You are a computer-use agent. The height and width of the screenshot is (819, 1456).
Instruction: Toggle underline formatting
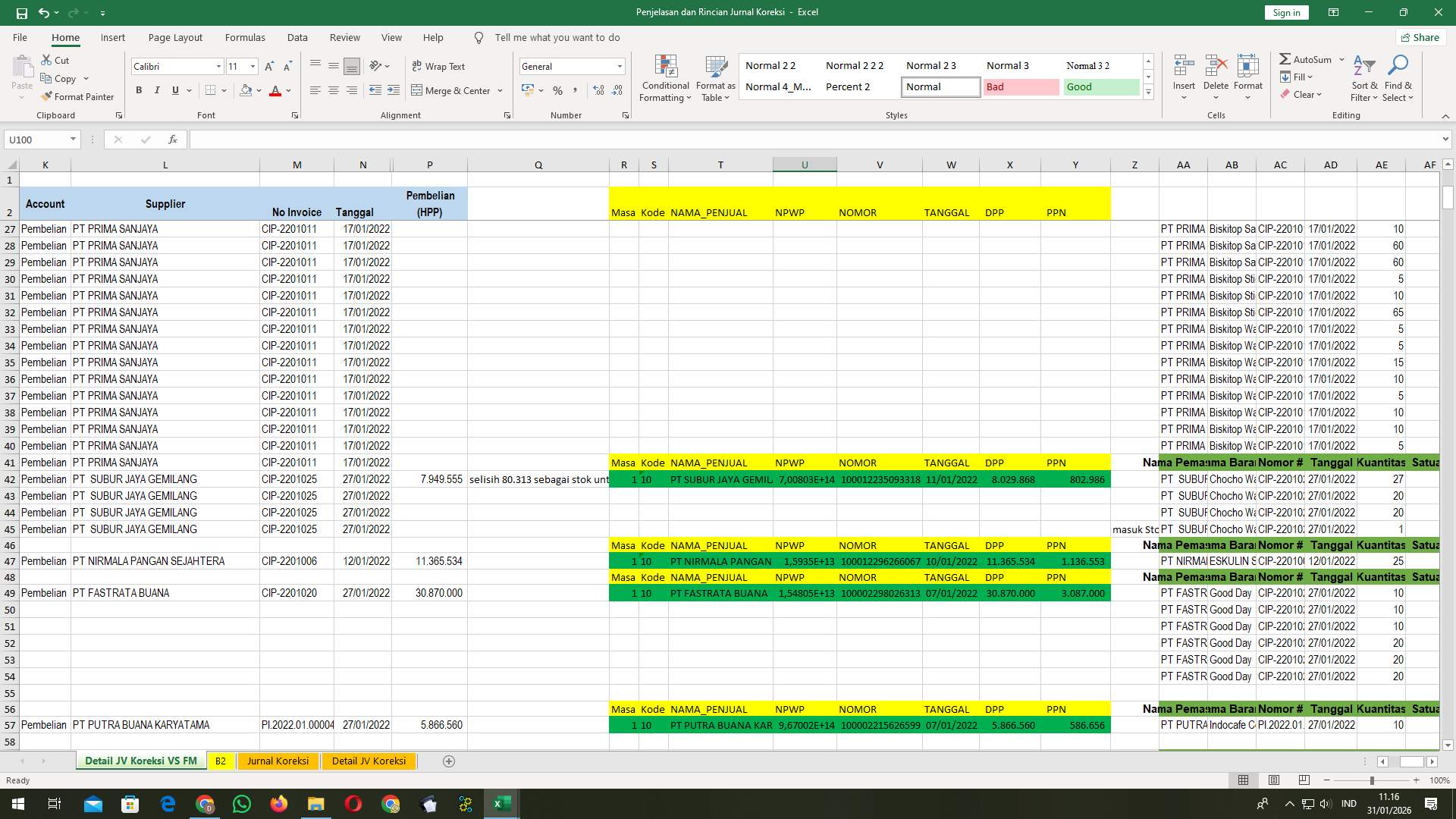click(x=174, y=90)
